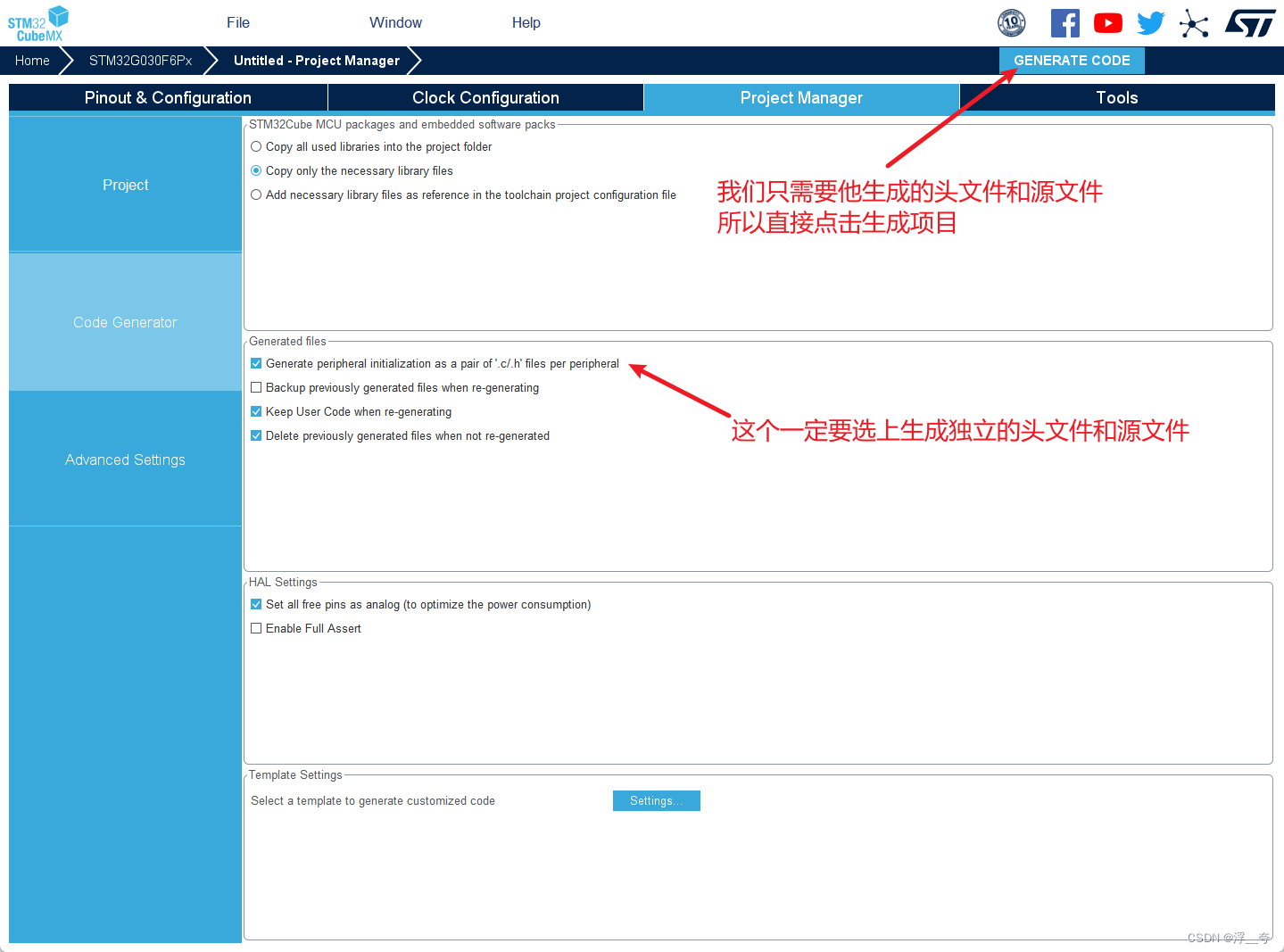
Task: Click the STM32 CubeMX logo icon
Action: coord(38,23)
